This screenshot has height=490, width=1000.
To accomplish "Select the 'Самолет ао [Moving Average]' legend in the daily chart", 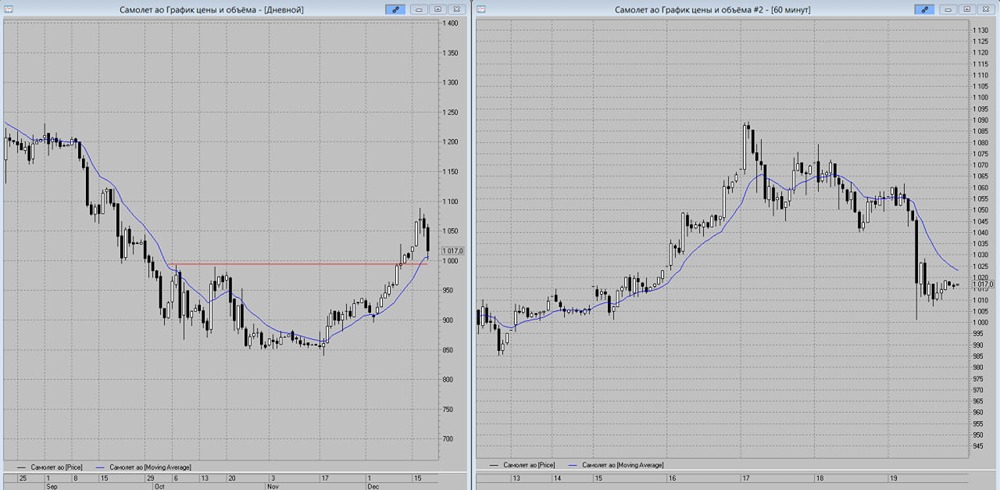I will pos(143,467).
